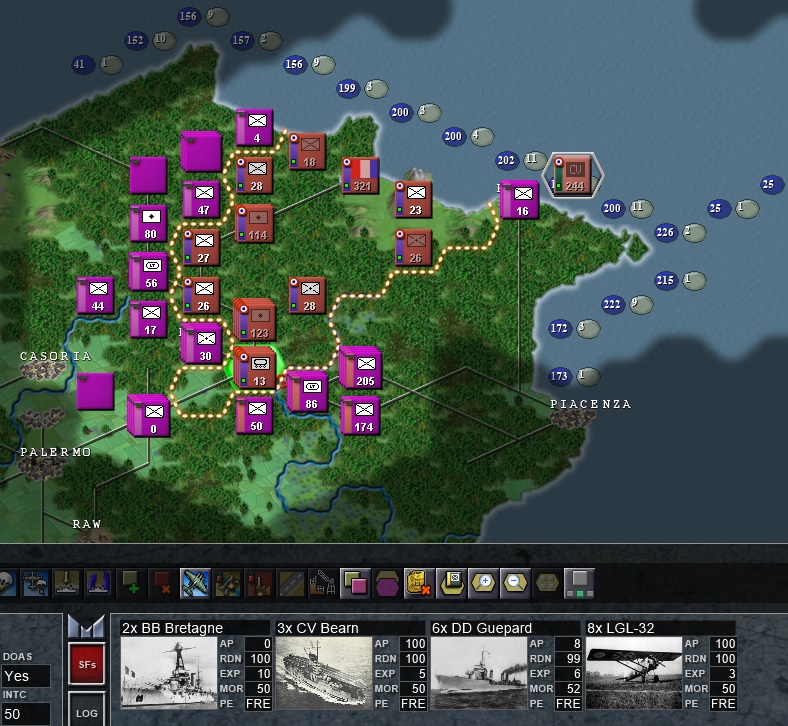Select the magenta infantry unit 47
Image resolution: width=788 pixels, height=726 pixels.
coord(202,199)
